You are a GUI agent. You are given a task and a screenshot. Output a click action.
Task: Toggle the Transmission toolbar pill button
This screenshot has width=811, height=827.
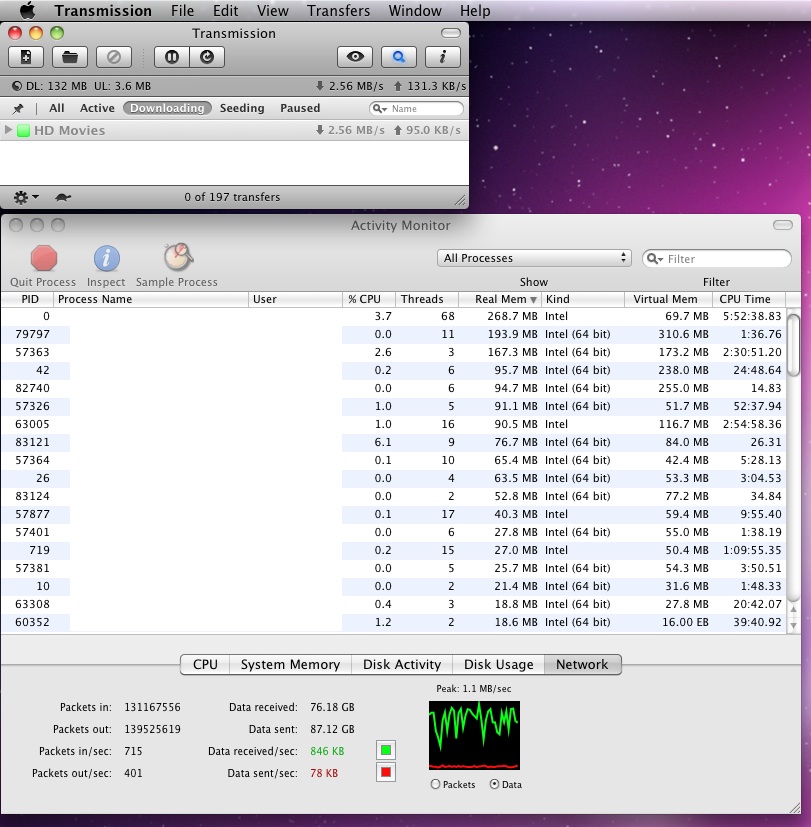point(451,33)
